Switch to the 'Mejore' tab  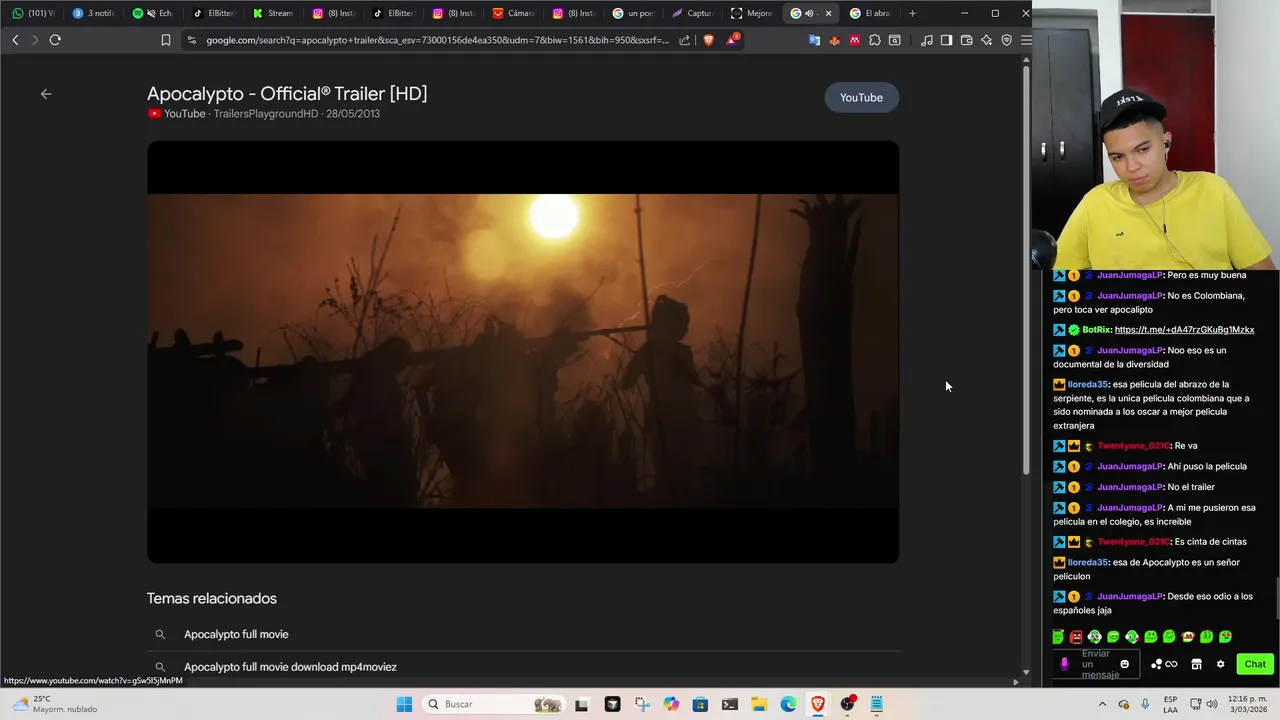(753, 13)
